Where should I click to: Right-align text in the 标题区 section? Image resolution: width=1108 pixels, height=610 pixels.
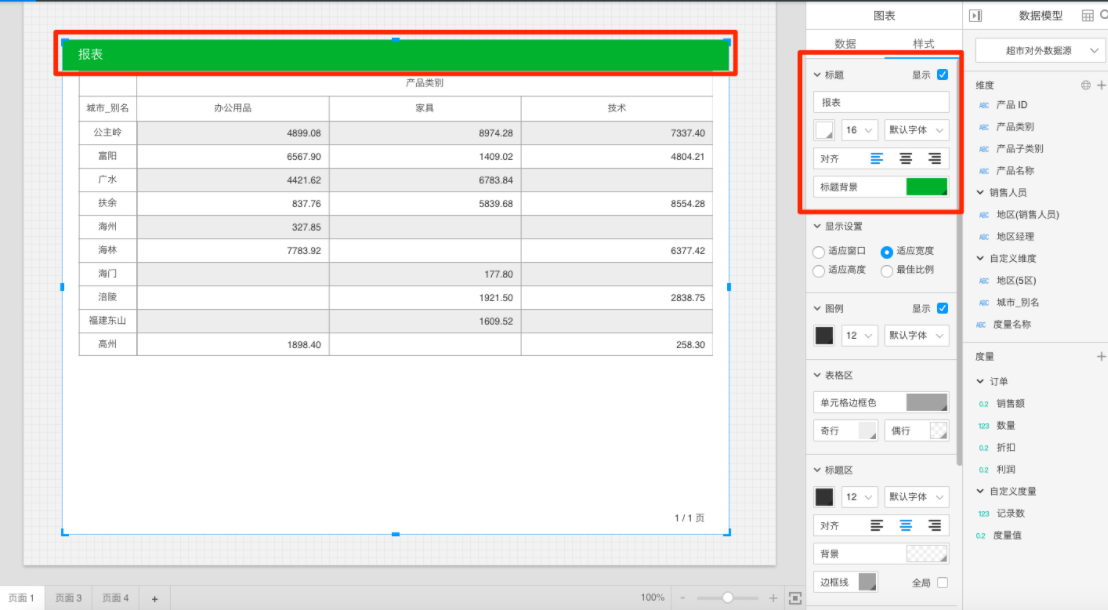tap(934, 525)
